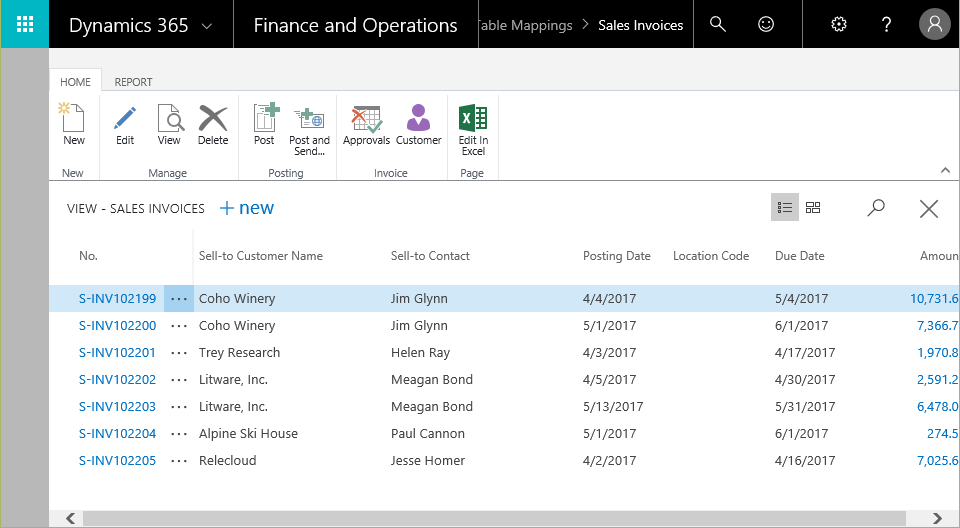The width and height of the screenshot is (960, 528).
Task: Open Approvals ribbon icon
Action: pyautogui.click(x=366, y=124)
